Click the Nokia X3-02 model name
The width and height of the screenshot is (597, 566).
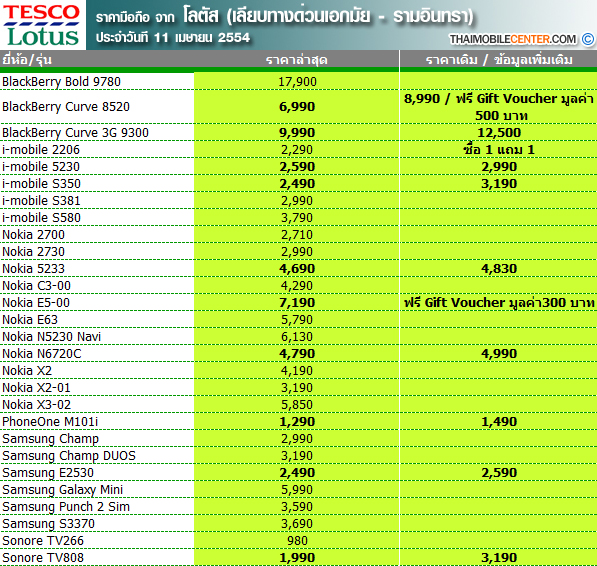pyautogui.click(x=37, y=405)
